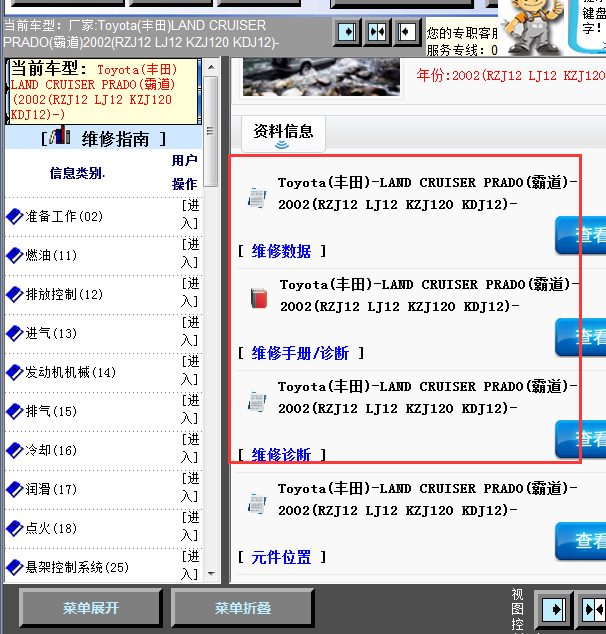Image resolution: width=606 pixels, height=634 pixels.
Task: Click the top toolbar split-arrows view icon
Action: [x=377, y=32]
